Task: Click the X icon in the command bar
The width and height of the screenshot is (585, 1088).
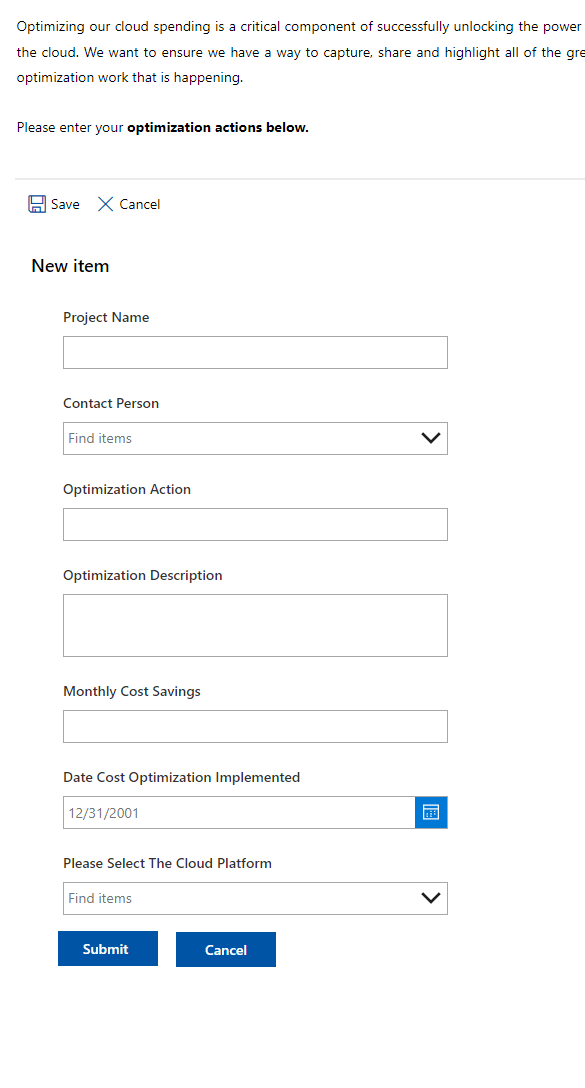Action: coord(105,204)
